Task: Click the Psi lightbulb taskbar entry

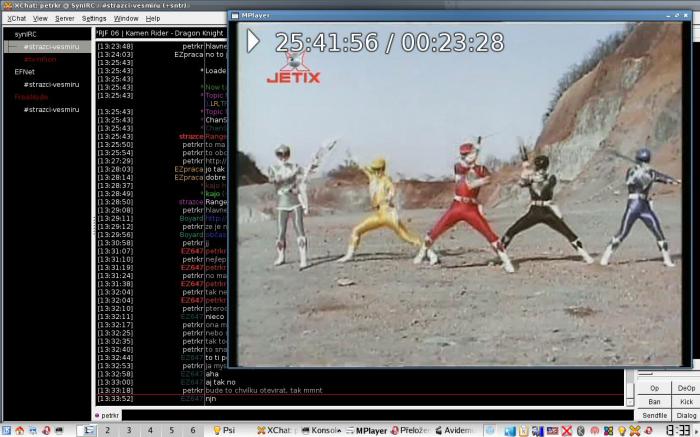Action: [225, 430]
